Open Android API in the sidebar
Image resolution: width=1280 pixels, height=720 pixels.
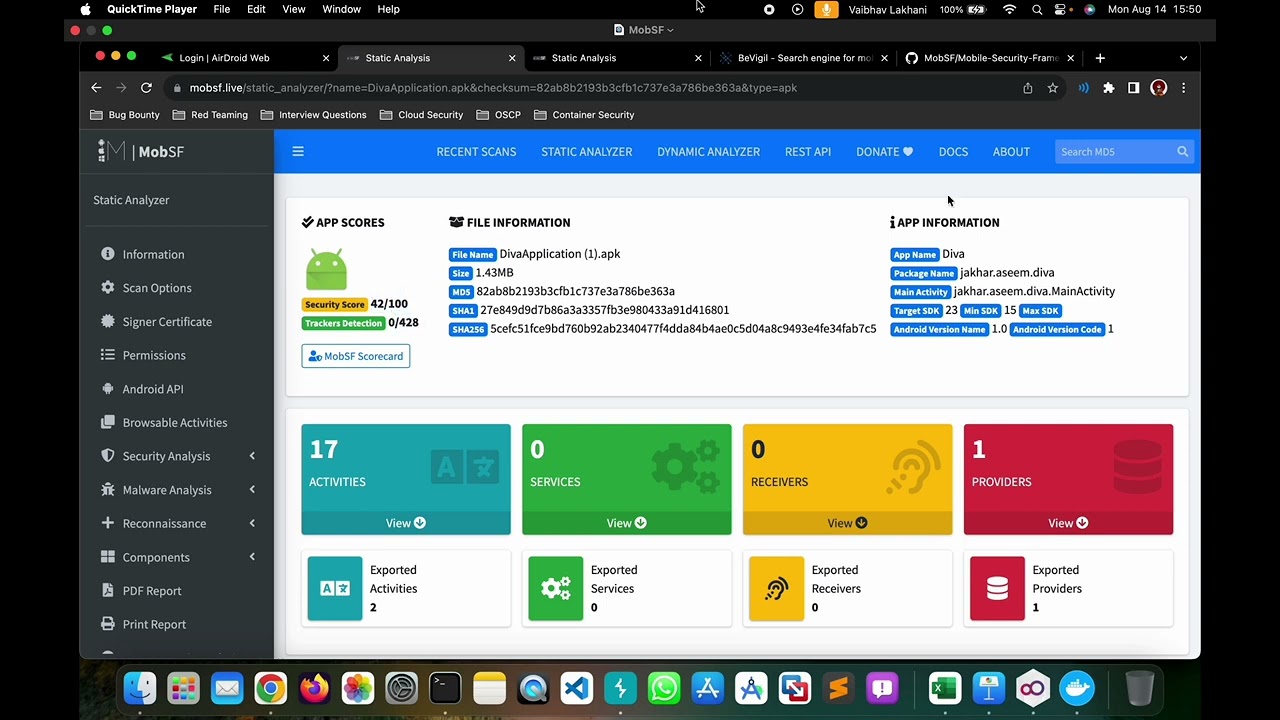click(153, 389)
